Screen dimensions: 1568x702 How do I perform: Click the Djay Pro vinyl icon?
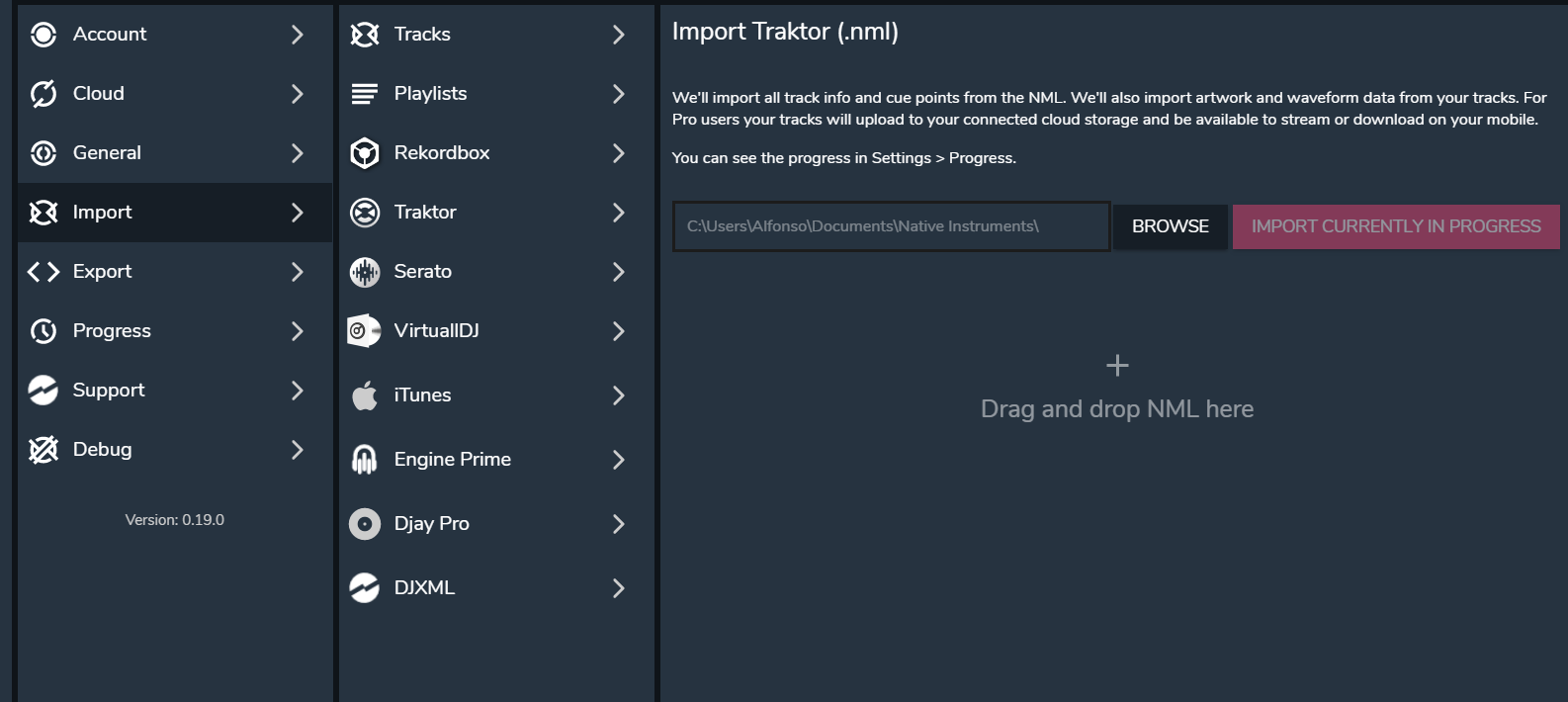[365, 524]
